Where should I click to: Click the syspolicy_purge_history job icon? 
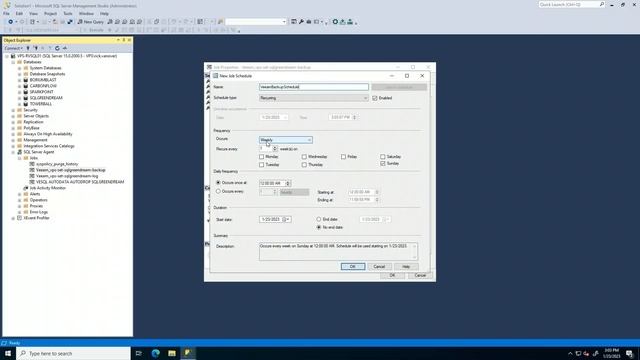32,164
